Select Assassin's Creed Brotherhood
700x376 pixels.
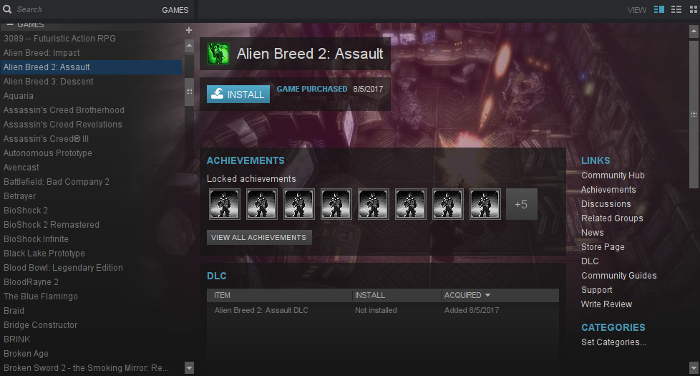tap(92, 110)
